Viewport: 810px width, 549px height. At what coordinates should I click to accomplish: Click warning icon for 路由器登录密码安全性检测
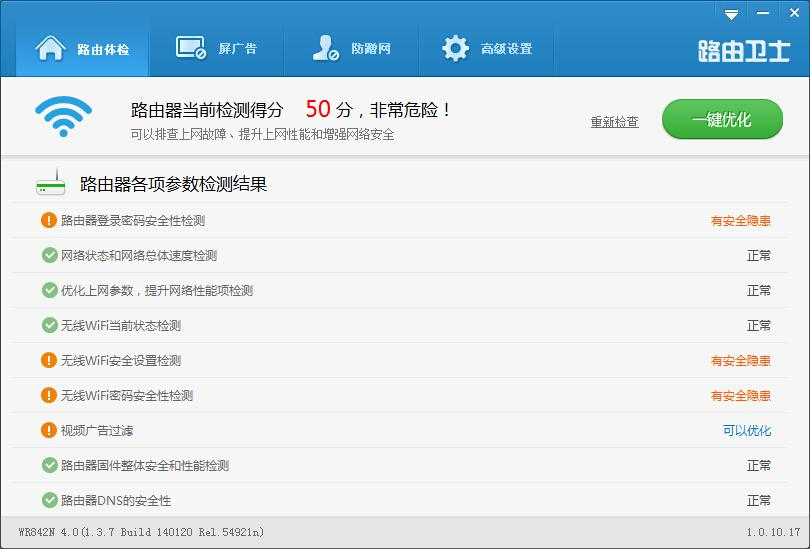point(49,220)
